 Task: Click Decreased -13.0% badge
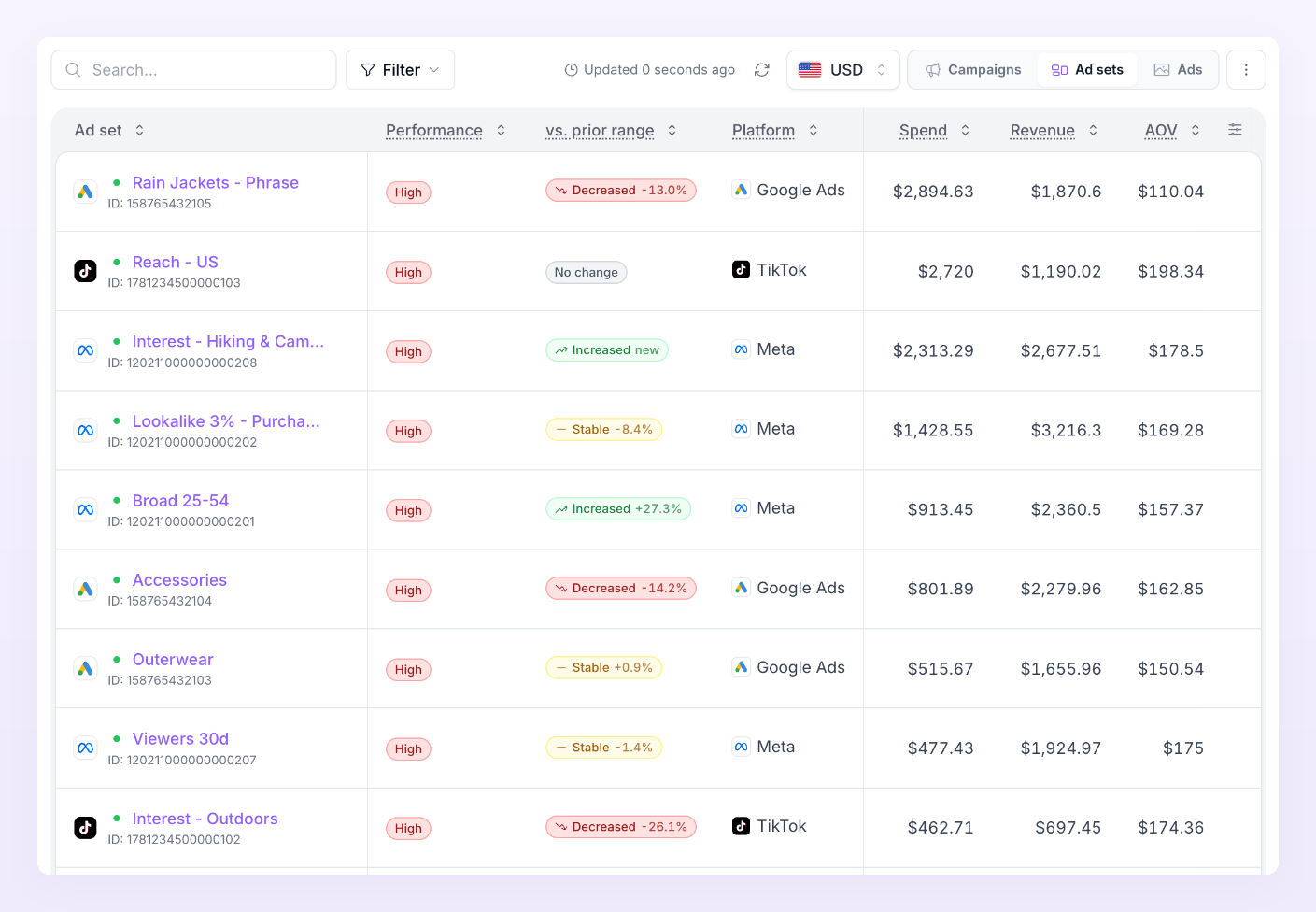(621, 191)
